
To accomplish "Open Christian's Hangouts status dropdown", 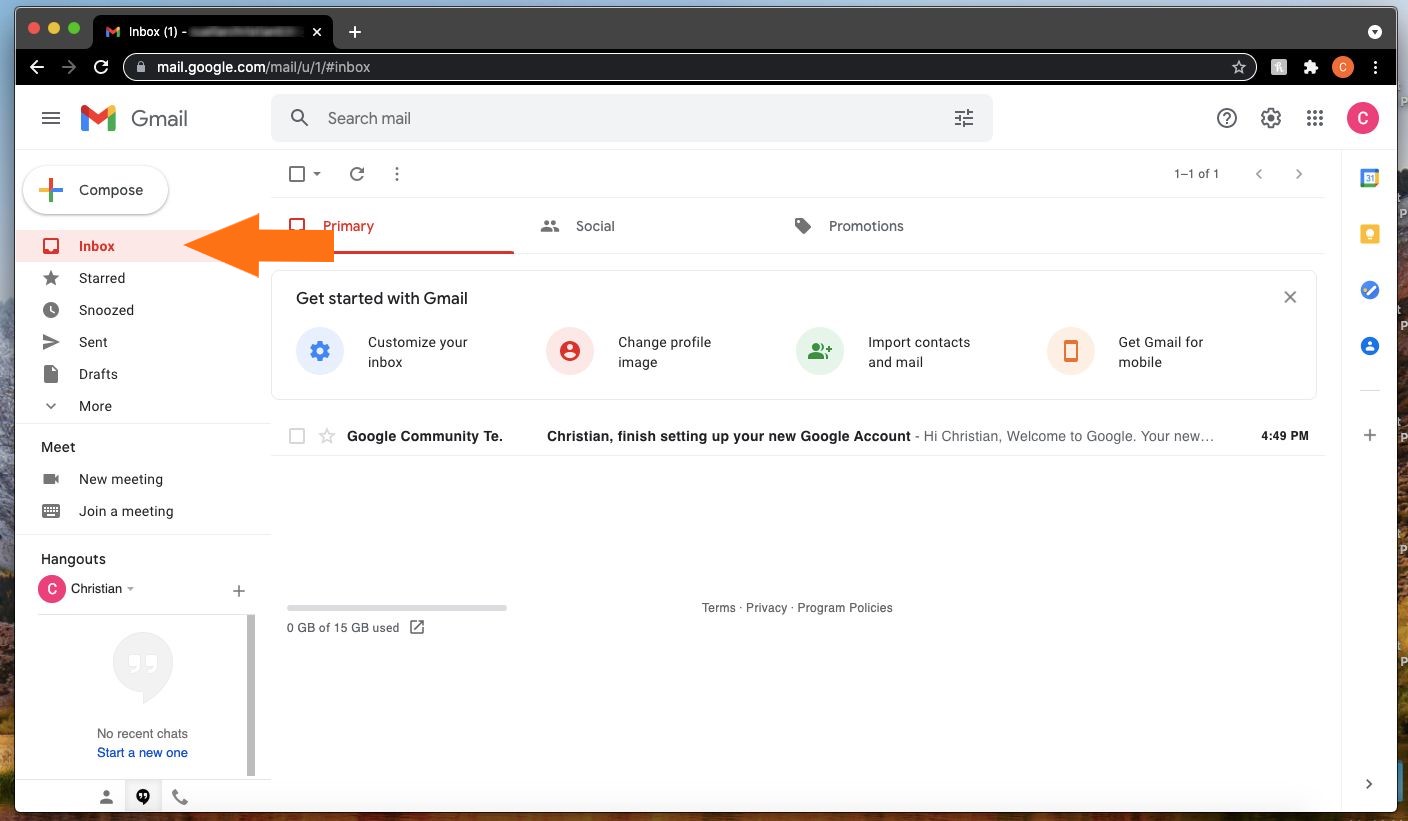I will click(130, 589).
